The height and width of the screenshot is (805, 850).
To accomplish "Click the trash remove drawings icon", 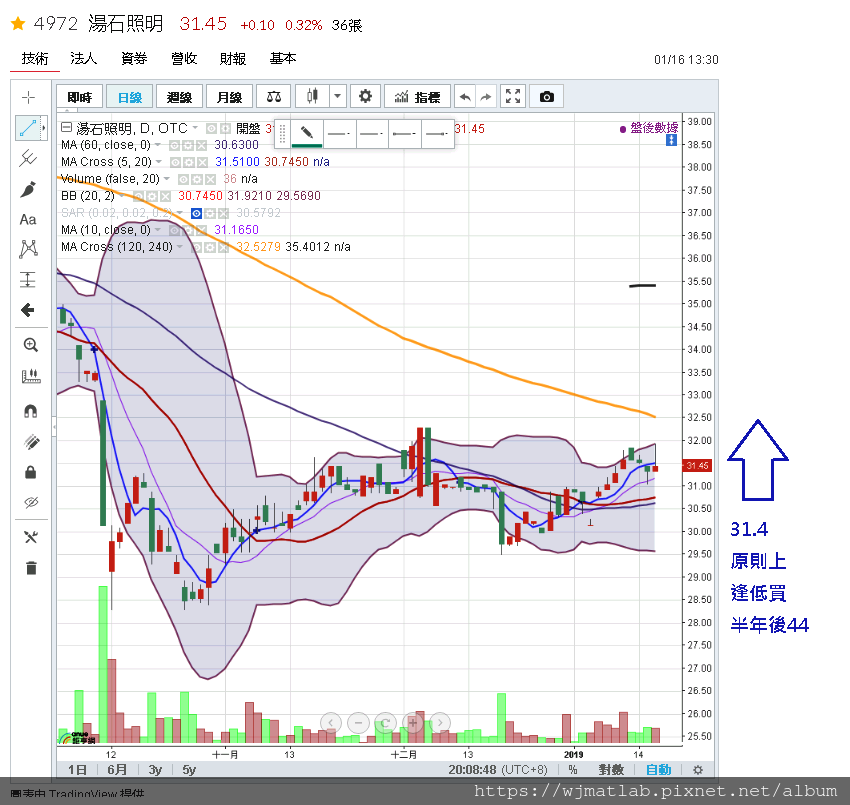I will [31, 568].
